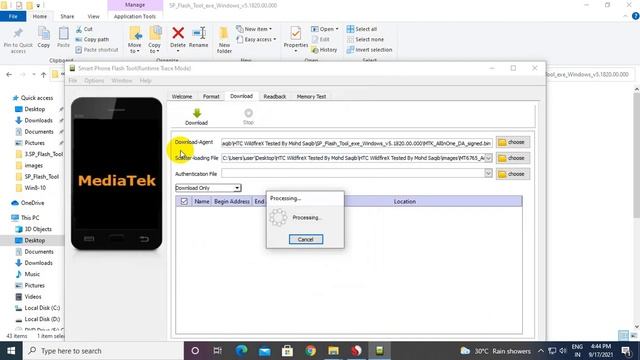Click Move to in Explorer ribbon
The width and height of the screenshot is (640, 360).
tap(135, 40)
